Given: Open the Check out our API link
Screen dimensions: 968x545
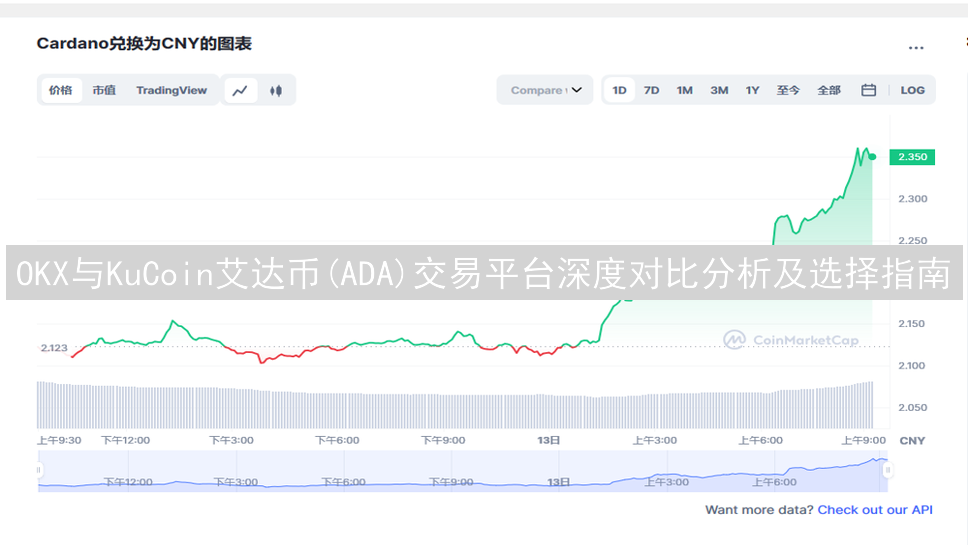Looking at the screenshot, I should click(875, 510).
